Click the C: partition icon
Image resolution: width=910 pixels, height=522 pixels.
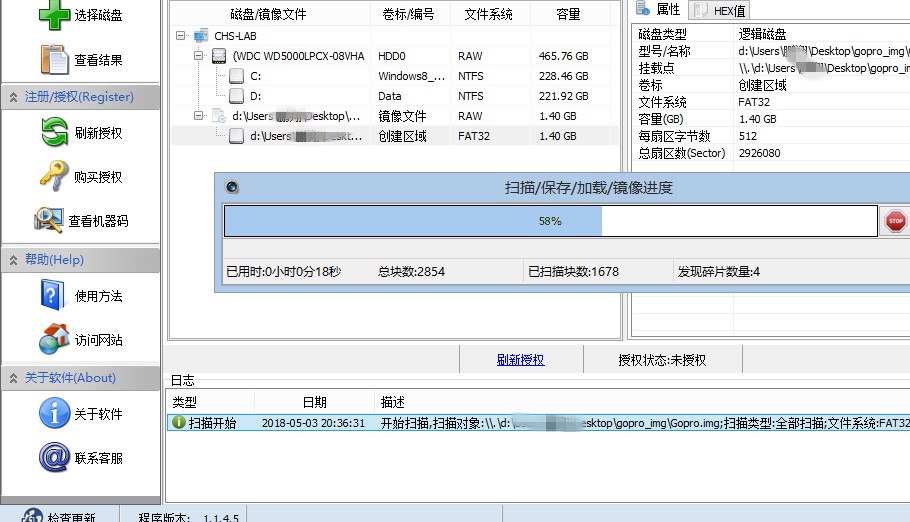pos(236,75)
